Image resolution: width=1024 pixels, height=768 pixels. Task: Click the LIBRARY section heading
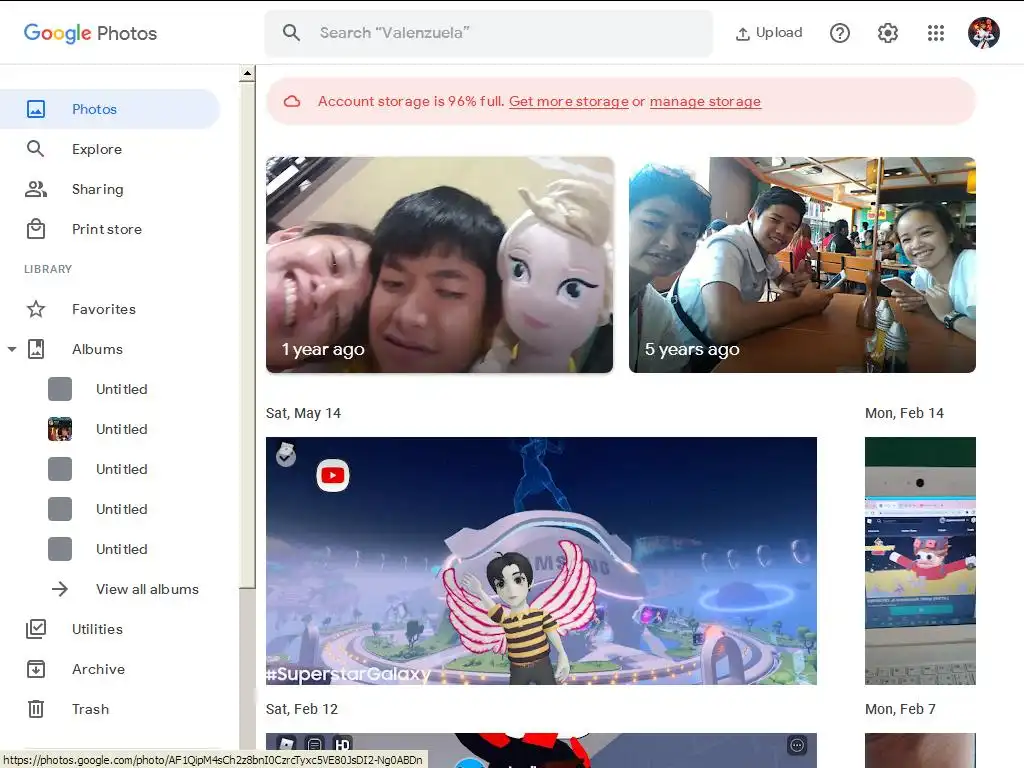click(x=48, y=269)
